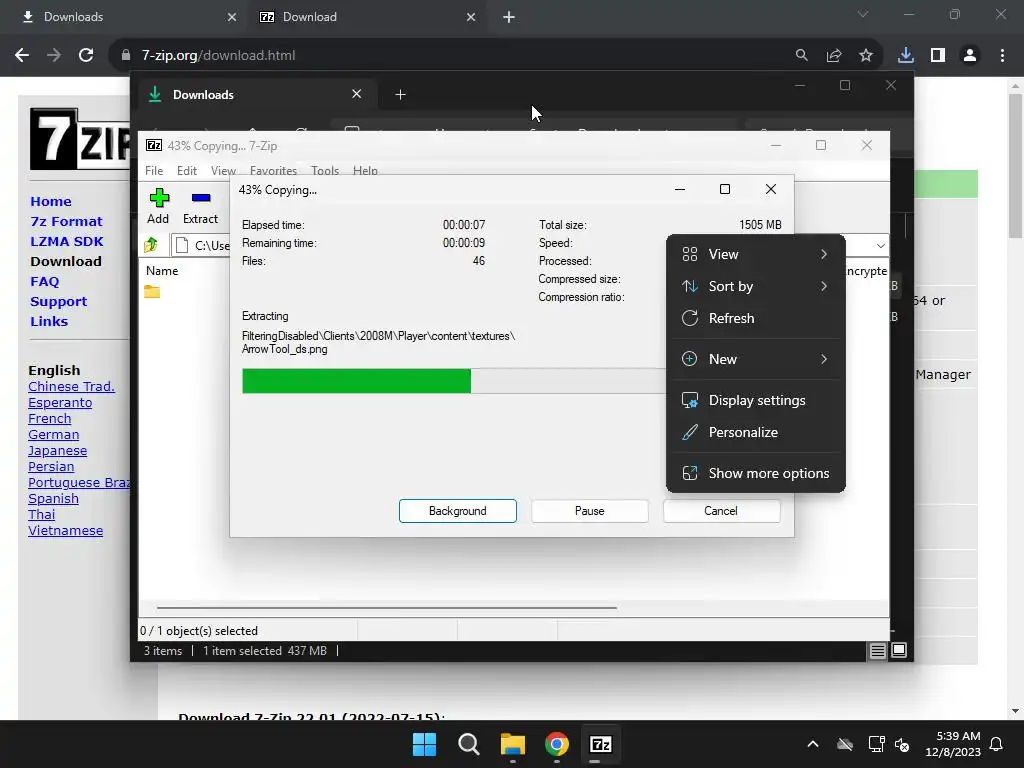Click the 7-Zip logo on the webpage
This screenshot has height=768, width=1024.
[80, 138]
